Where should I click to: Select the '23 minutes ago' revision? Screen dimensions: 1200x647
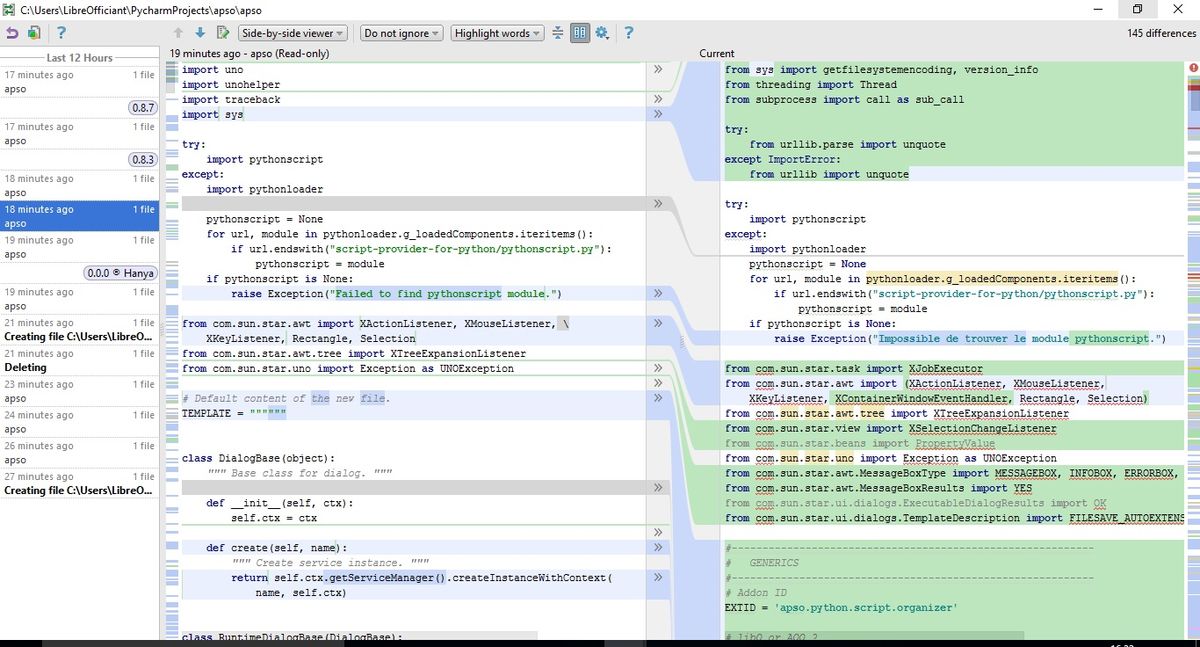click(80, 391)
